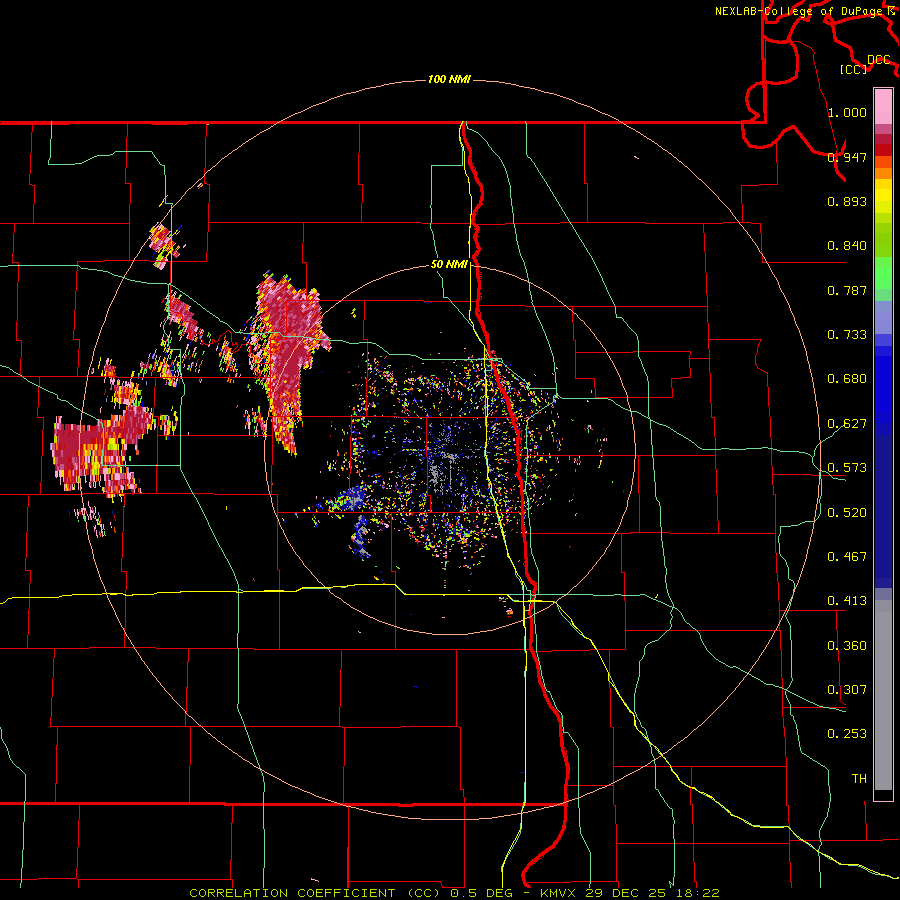Screen dimensions: 900x900
Task: Click the 100 NMI range ring label
Action: [449, 79]
